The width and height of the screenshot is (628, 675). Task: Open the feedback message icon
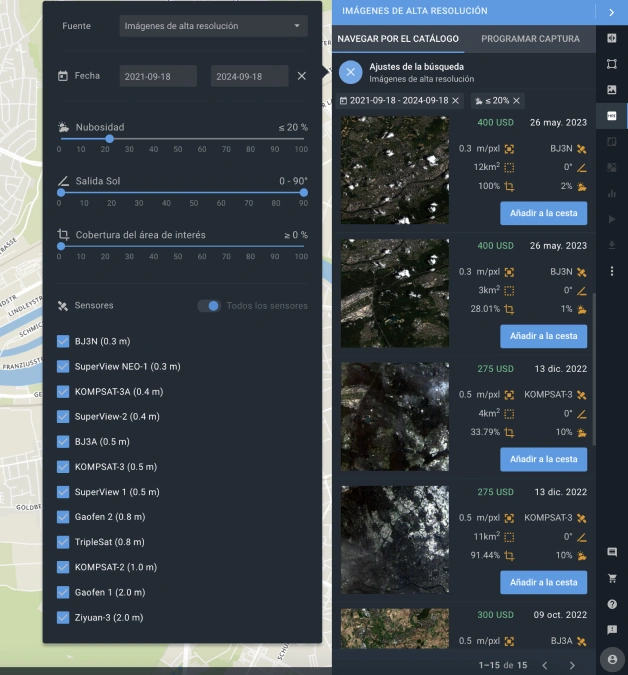click(612, 630)
